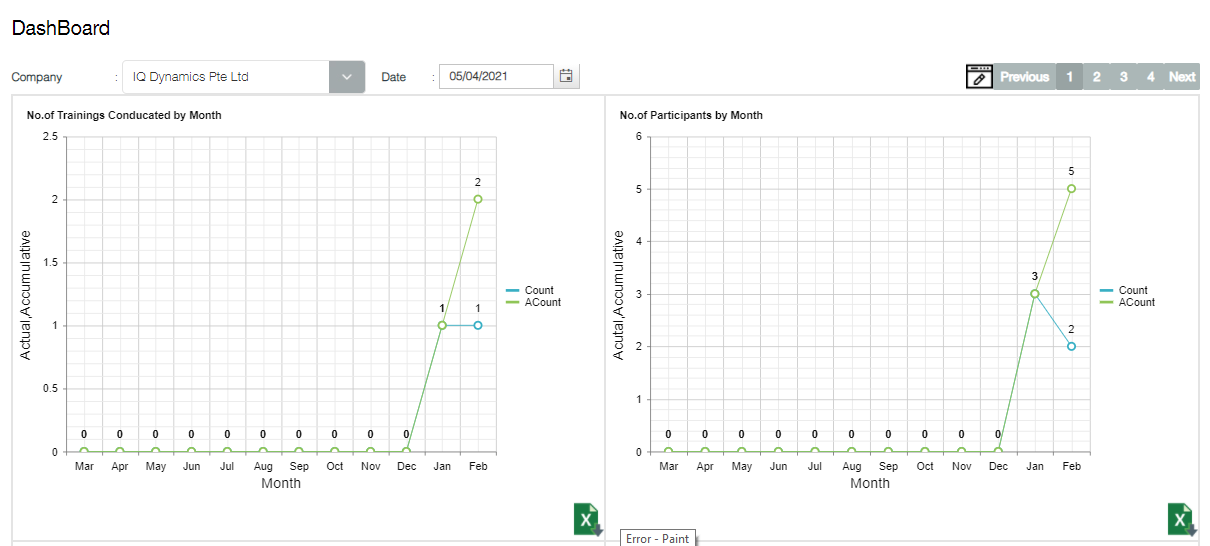The image size is (1210, 546).
Task: Click the 'No.of Participants by Month' title
Action: pos(691,115)
